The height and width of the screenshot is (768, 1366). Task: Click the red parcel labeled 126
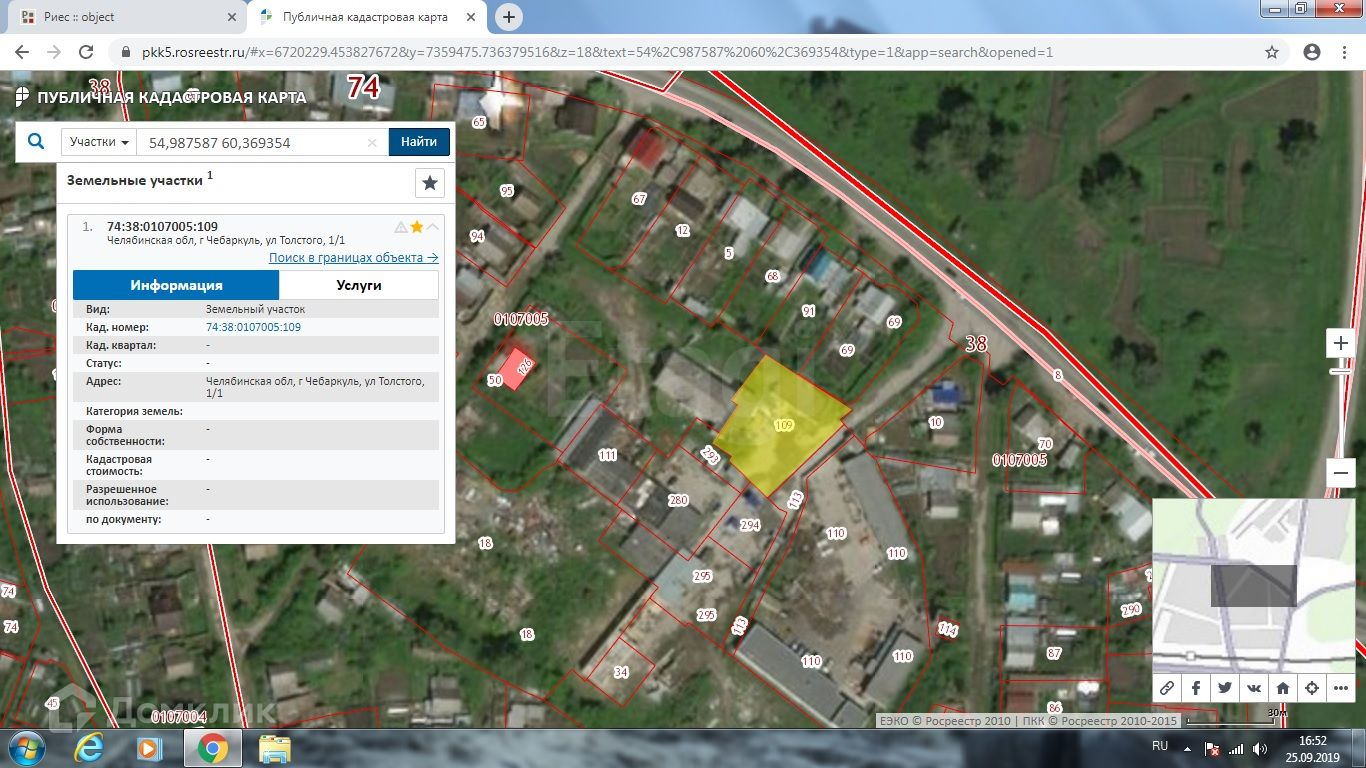516,369
